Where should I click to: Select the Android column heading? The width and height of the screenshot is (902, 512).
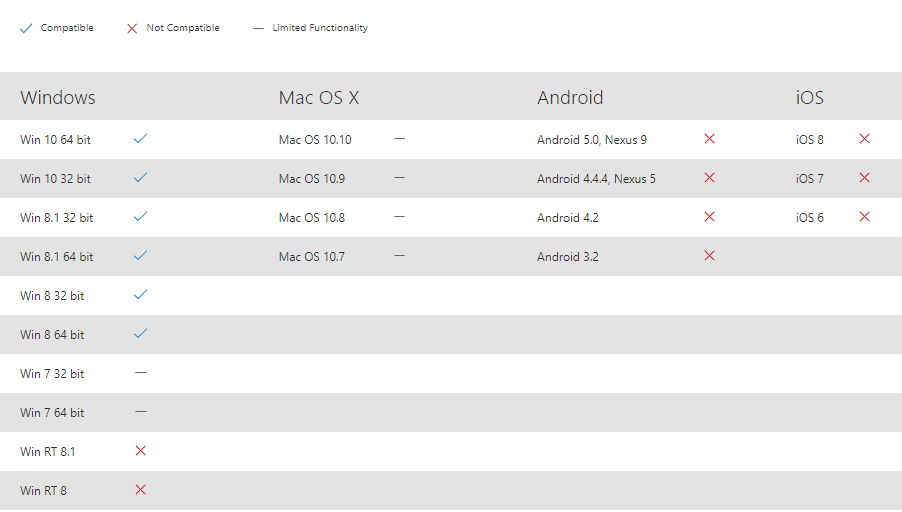[570, 97]
